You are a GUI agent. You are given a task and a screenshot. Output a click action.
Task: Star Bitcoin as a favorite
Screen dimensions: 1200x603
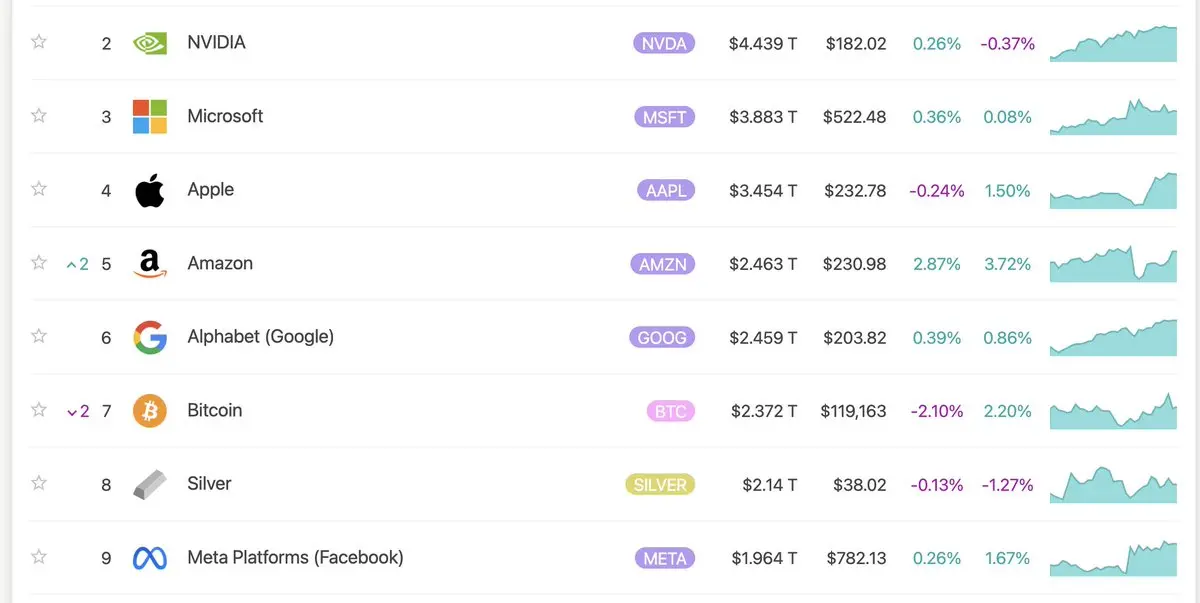point(39,410)
